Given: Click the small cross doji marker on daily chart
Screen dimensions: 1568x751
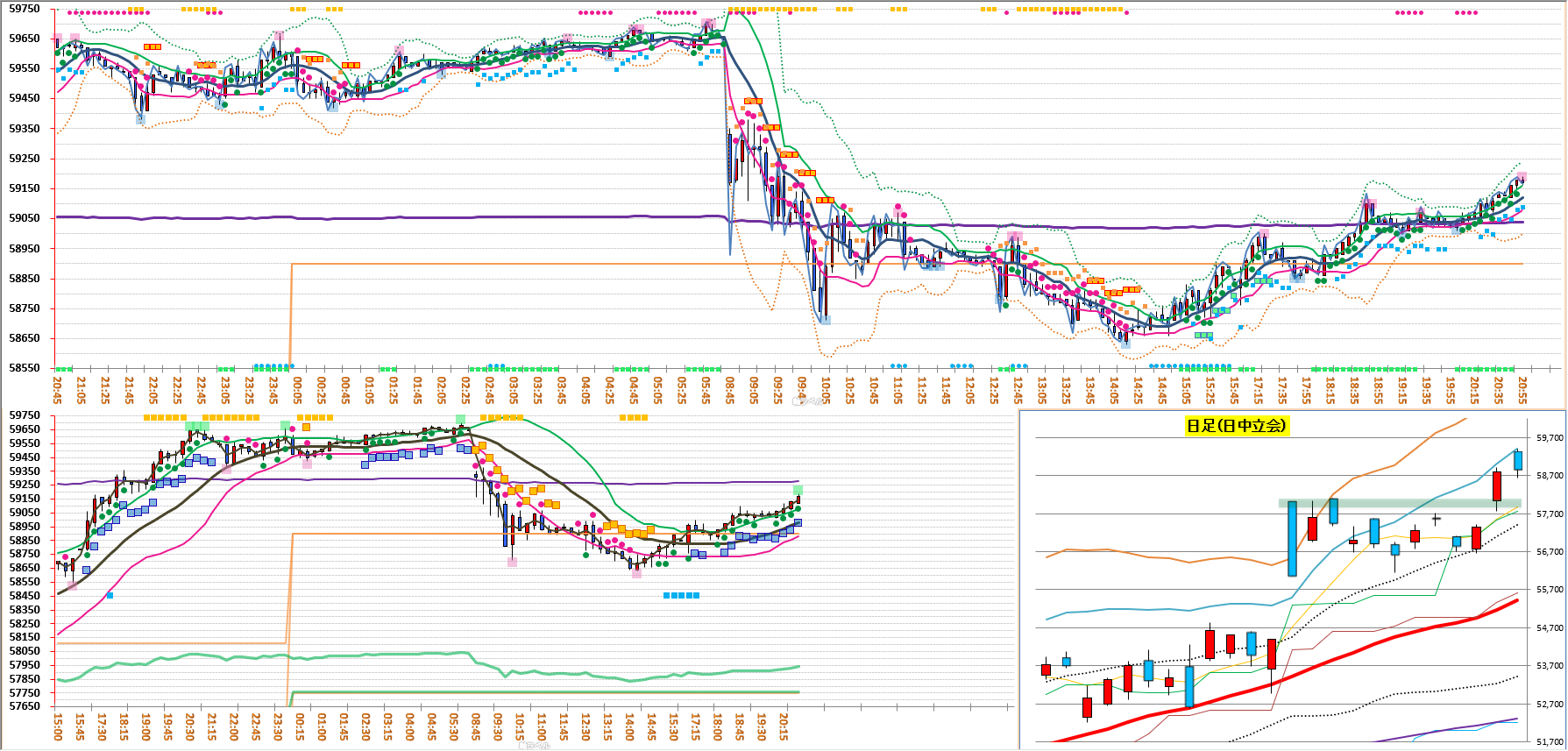Looking at the screenshot, I should 1436,519.
